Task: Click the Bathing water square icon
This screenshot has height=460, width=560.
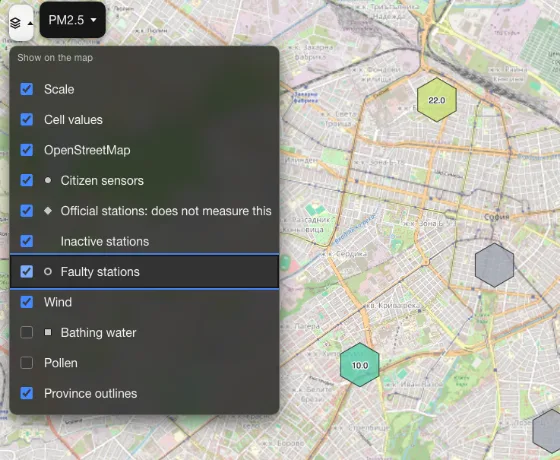Action: click(48, 332)
